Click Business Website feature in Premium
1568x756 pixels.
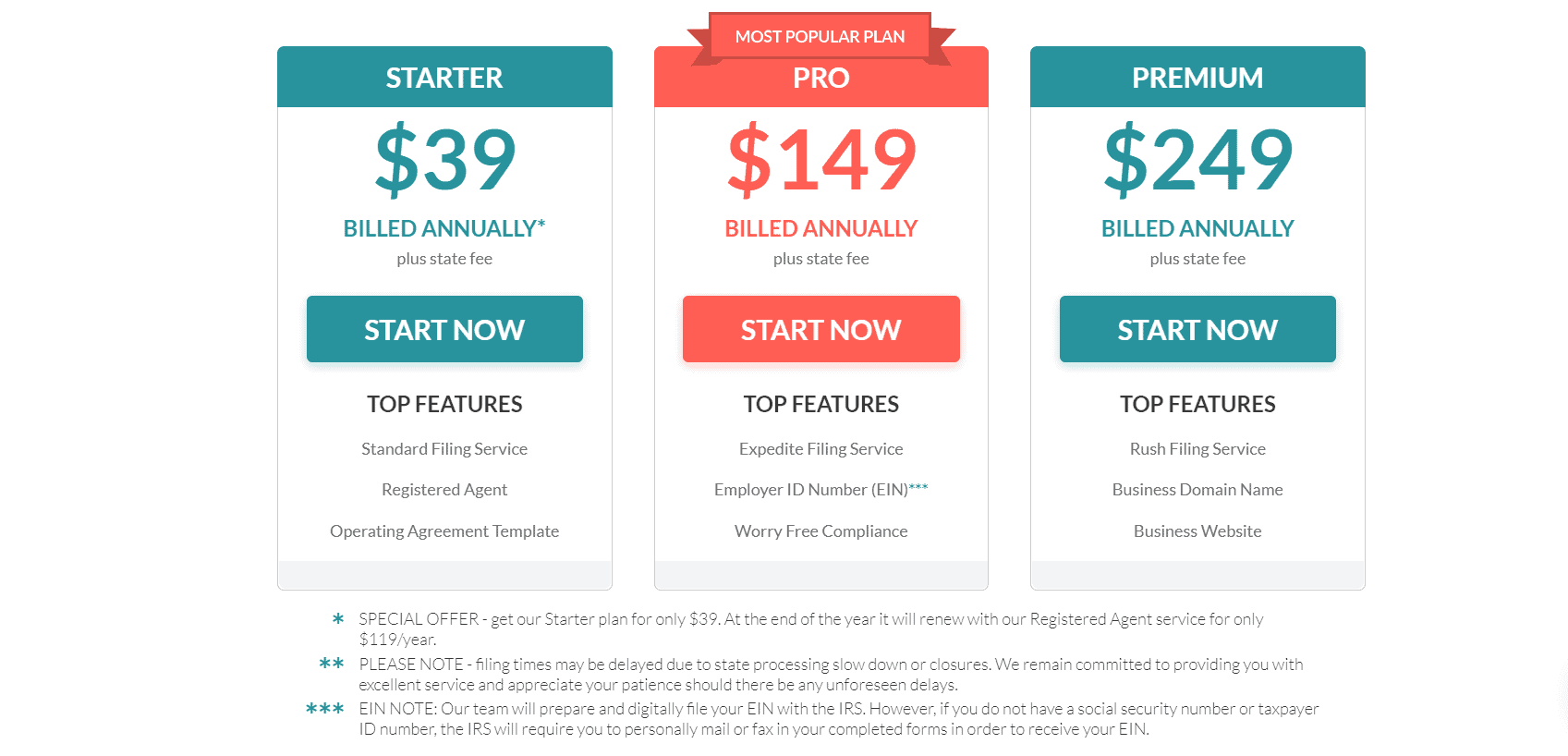click(x=1197, y=531)
